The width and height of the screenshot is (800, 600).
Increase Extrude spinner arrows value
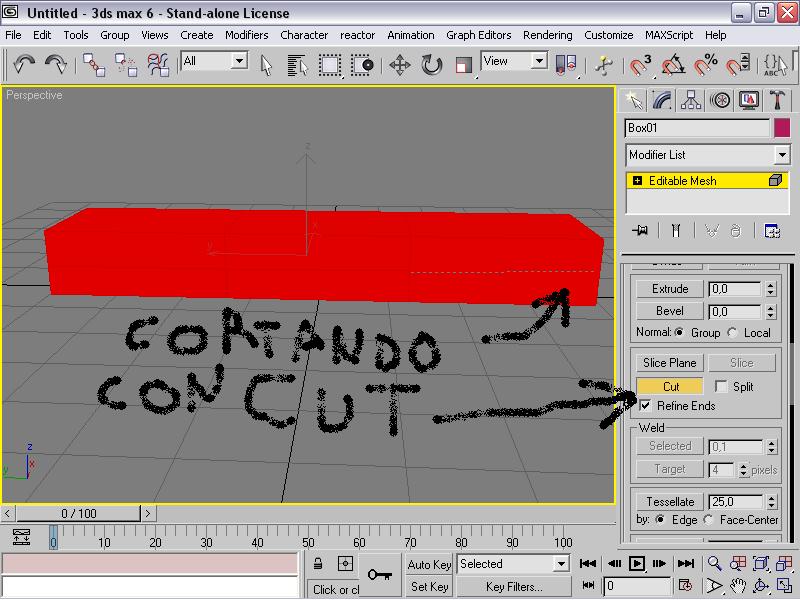[771, 285]
